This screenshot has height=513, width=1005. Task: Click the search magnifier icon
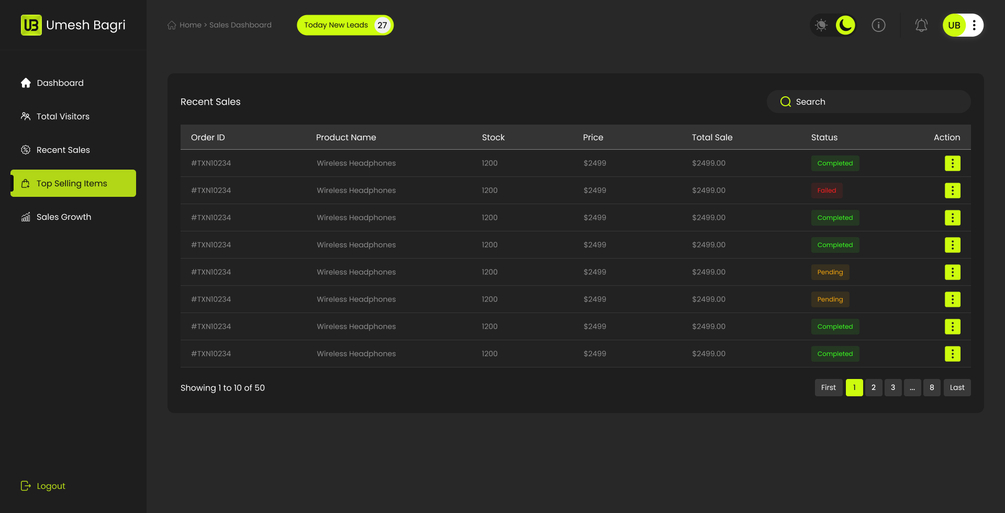point(785,101)
